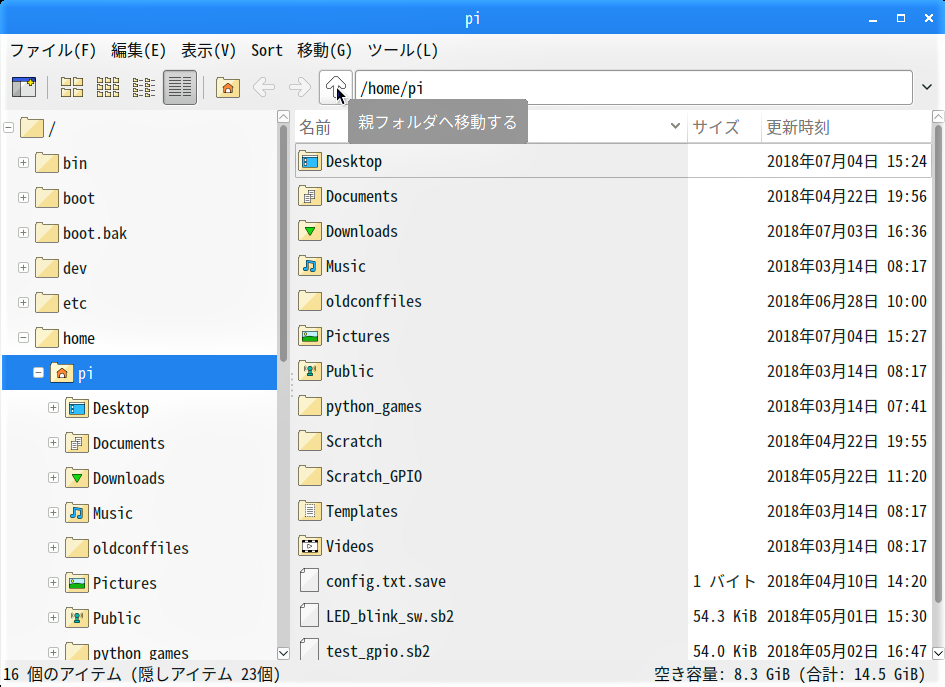The height and width of the screenshot is (687, 945).
Task: Select the test_gpio.sb2 file name
Action: (x=378, y=651)
